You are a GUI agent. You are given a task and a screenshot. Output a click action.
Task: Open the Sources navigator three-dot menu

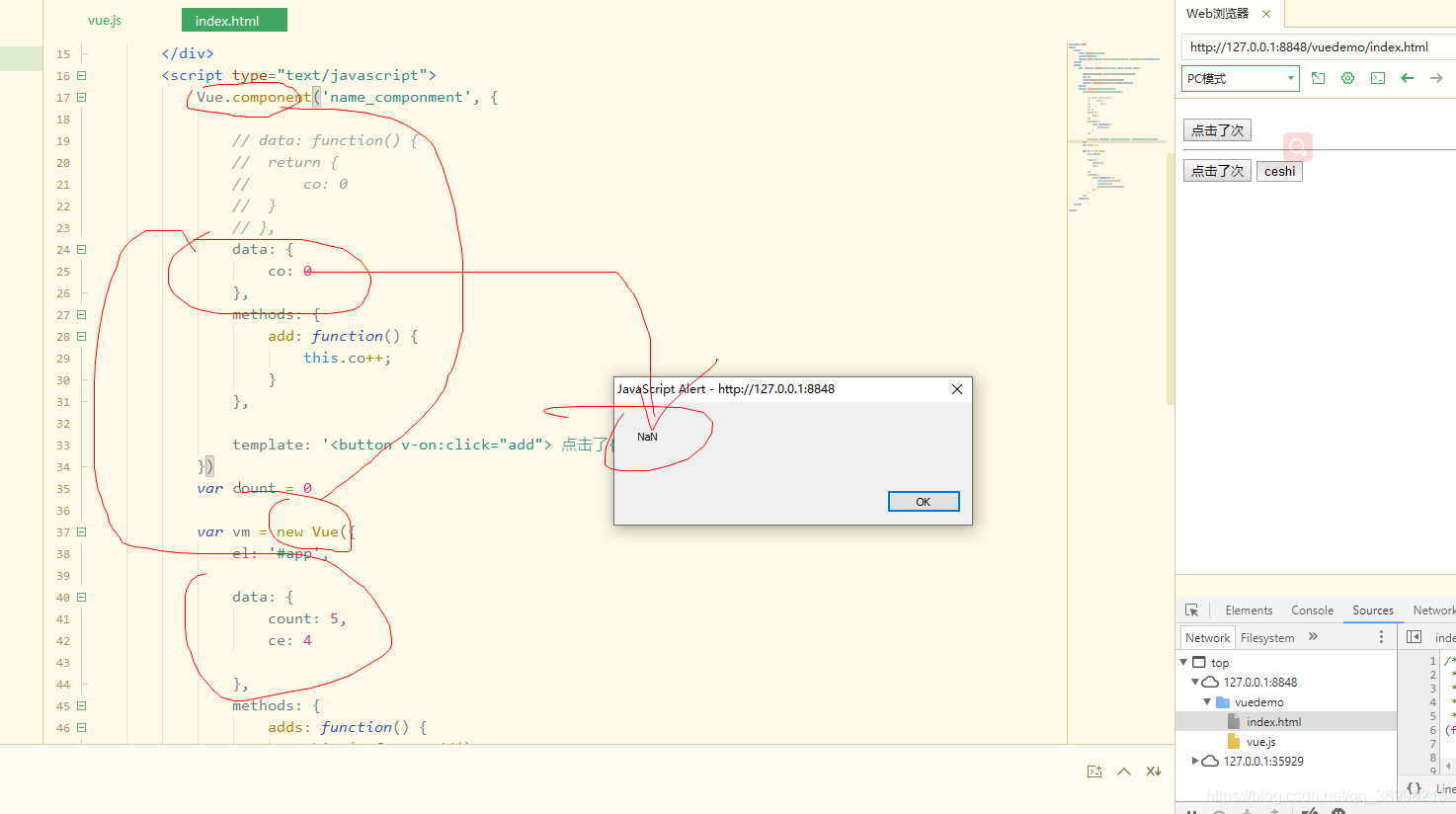tap(1381, 637)
